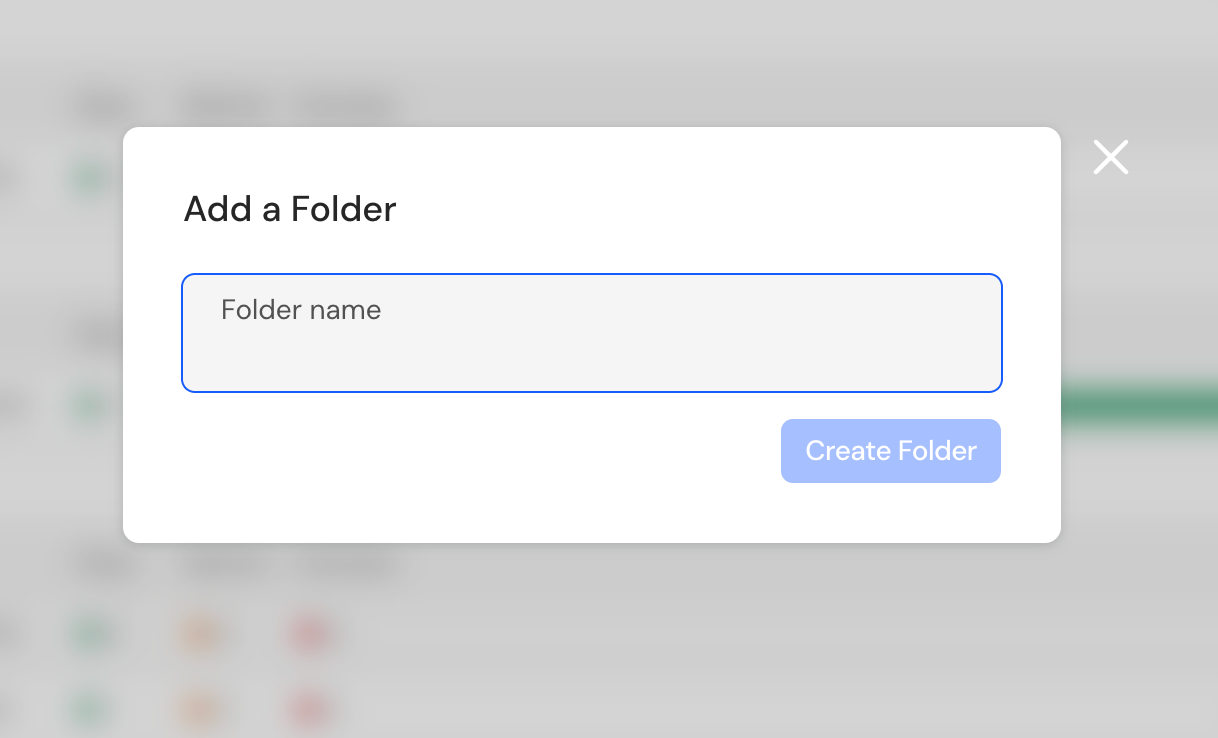Click the blurred green dot in the topmost row
Screen dimensions: 1218x738
tap(90, 179)
